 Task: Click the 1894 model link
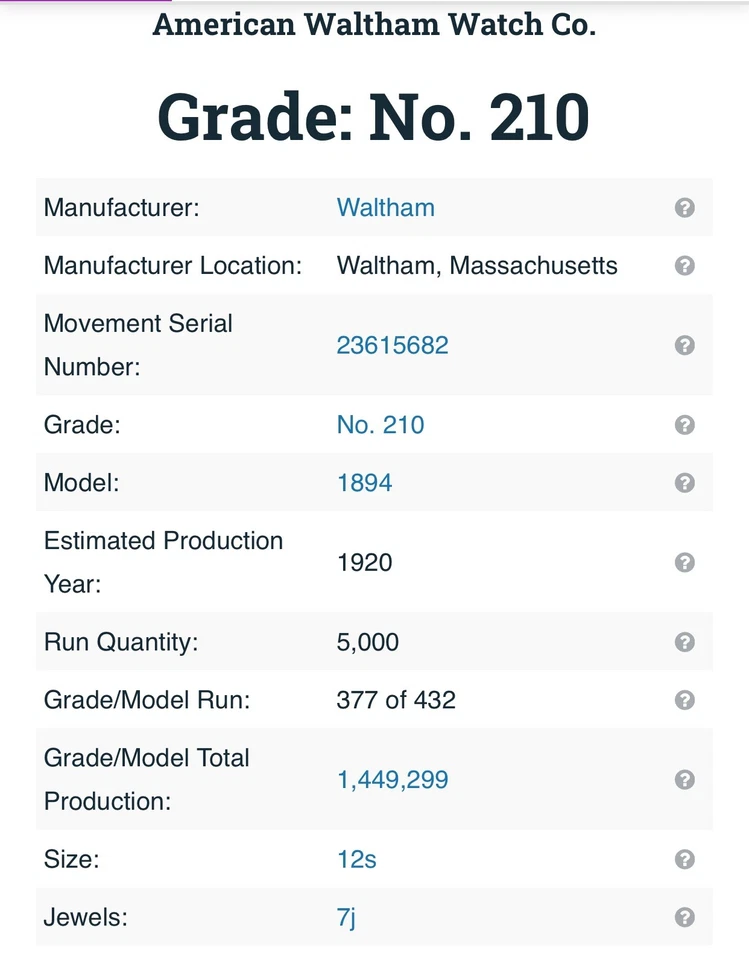coord(364,483)
